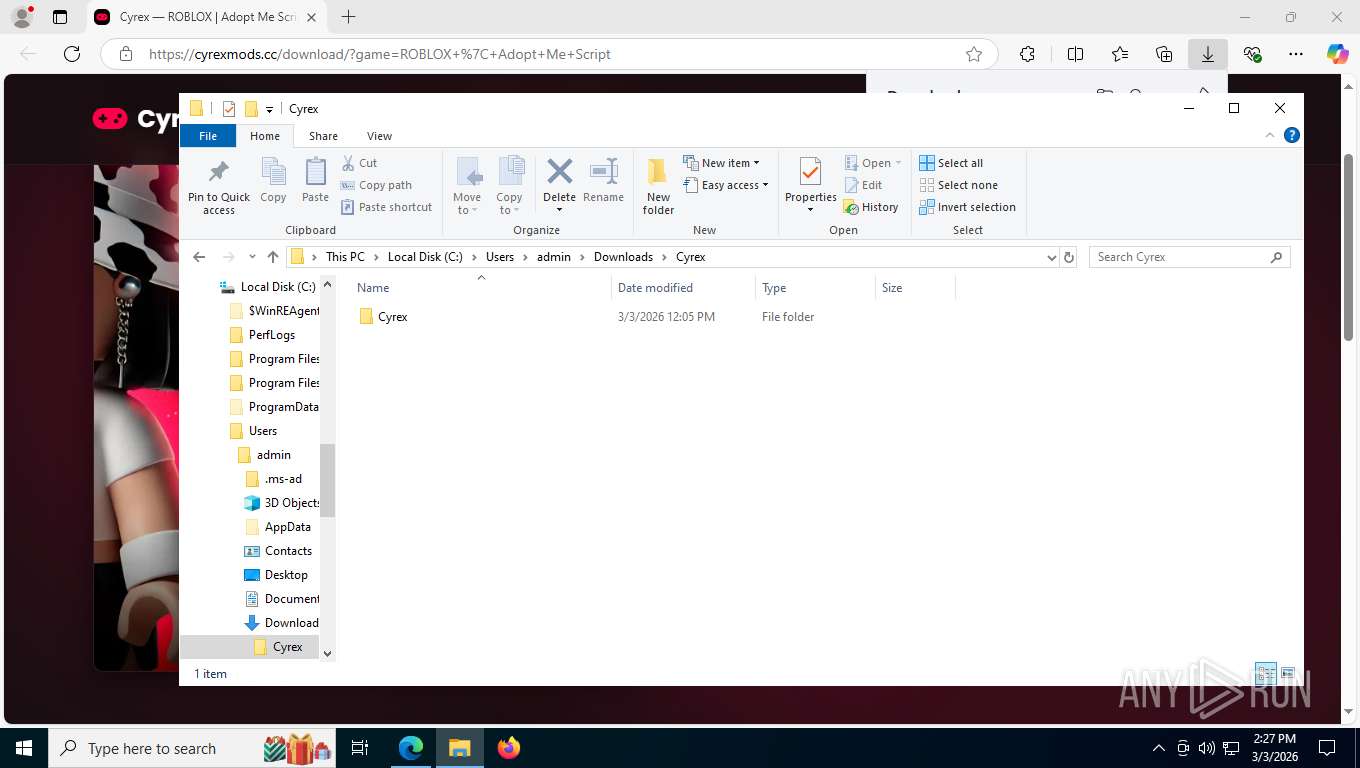Screen dimensions: 1360x768
Task: Refresh the Cyrex folder view
Action: tap(1069, 257)
